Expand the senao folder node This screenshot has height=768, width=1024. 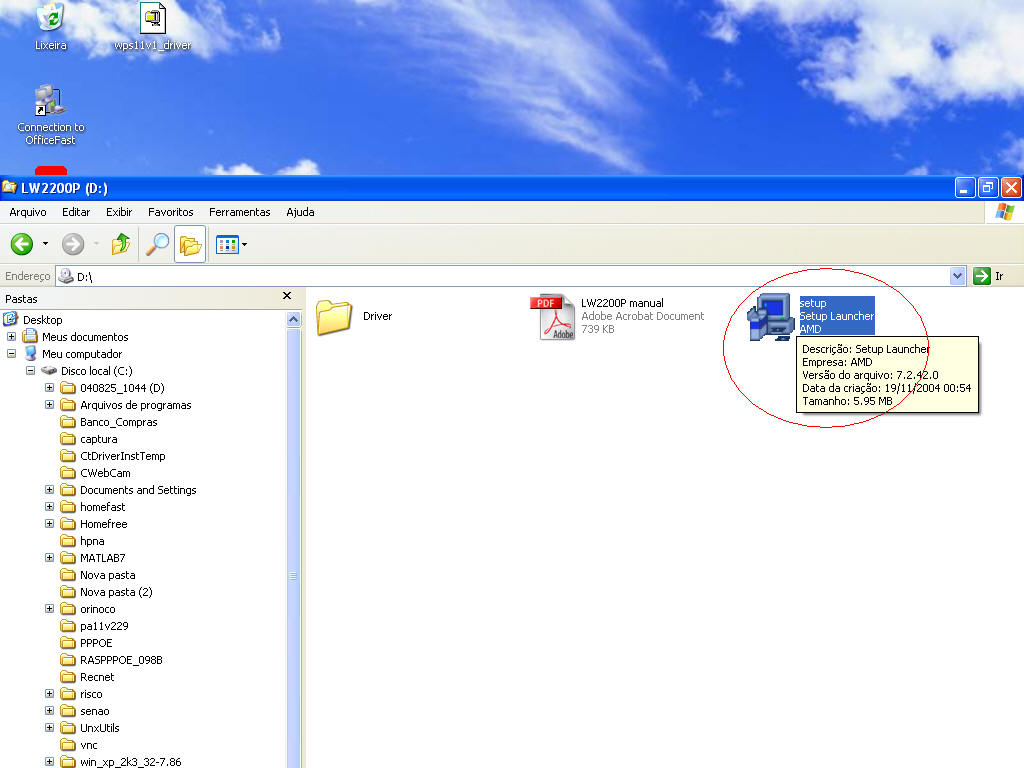tap(49, 711)
